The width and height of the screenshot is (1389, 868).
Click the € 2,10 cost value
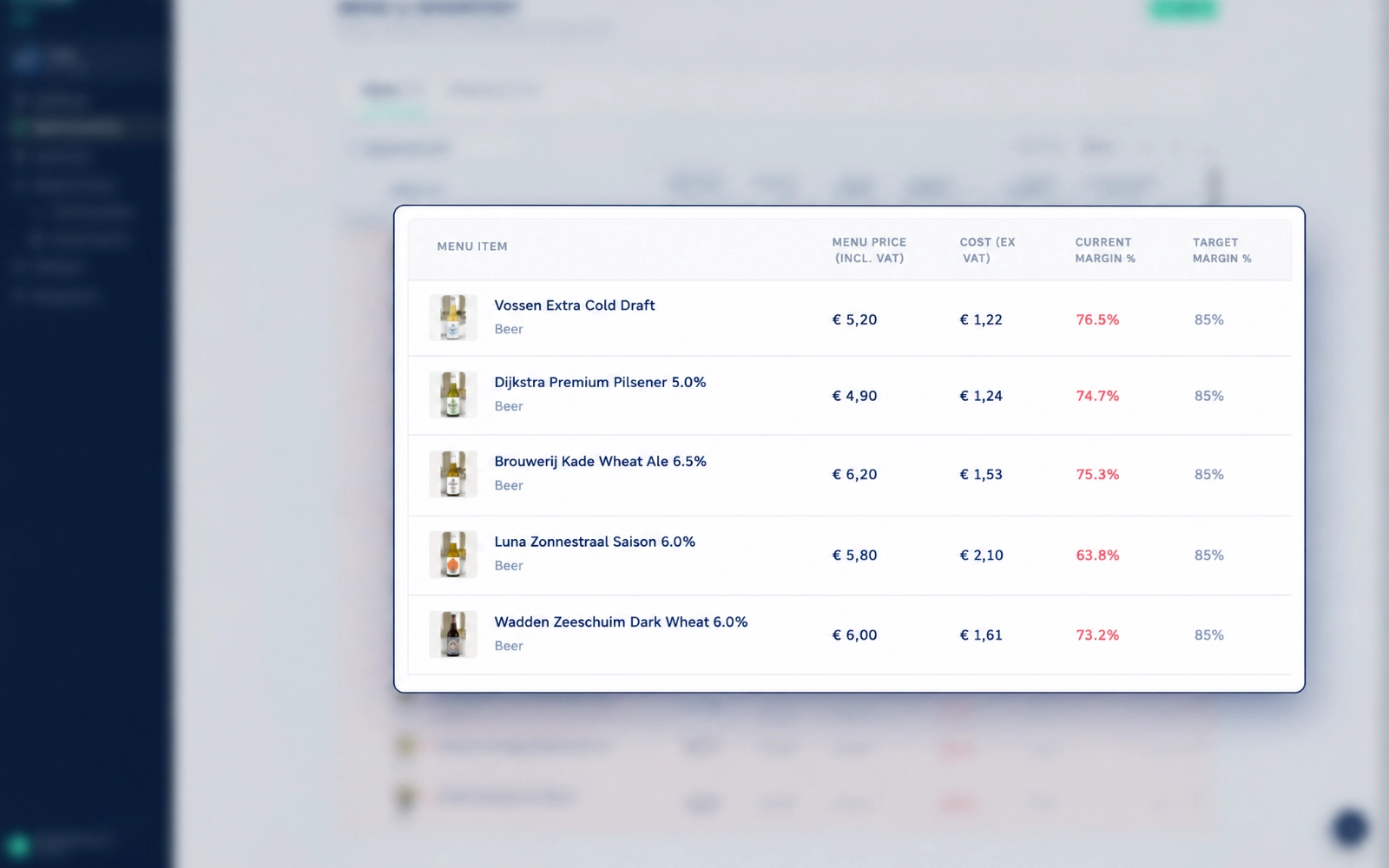[981, 556]
